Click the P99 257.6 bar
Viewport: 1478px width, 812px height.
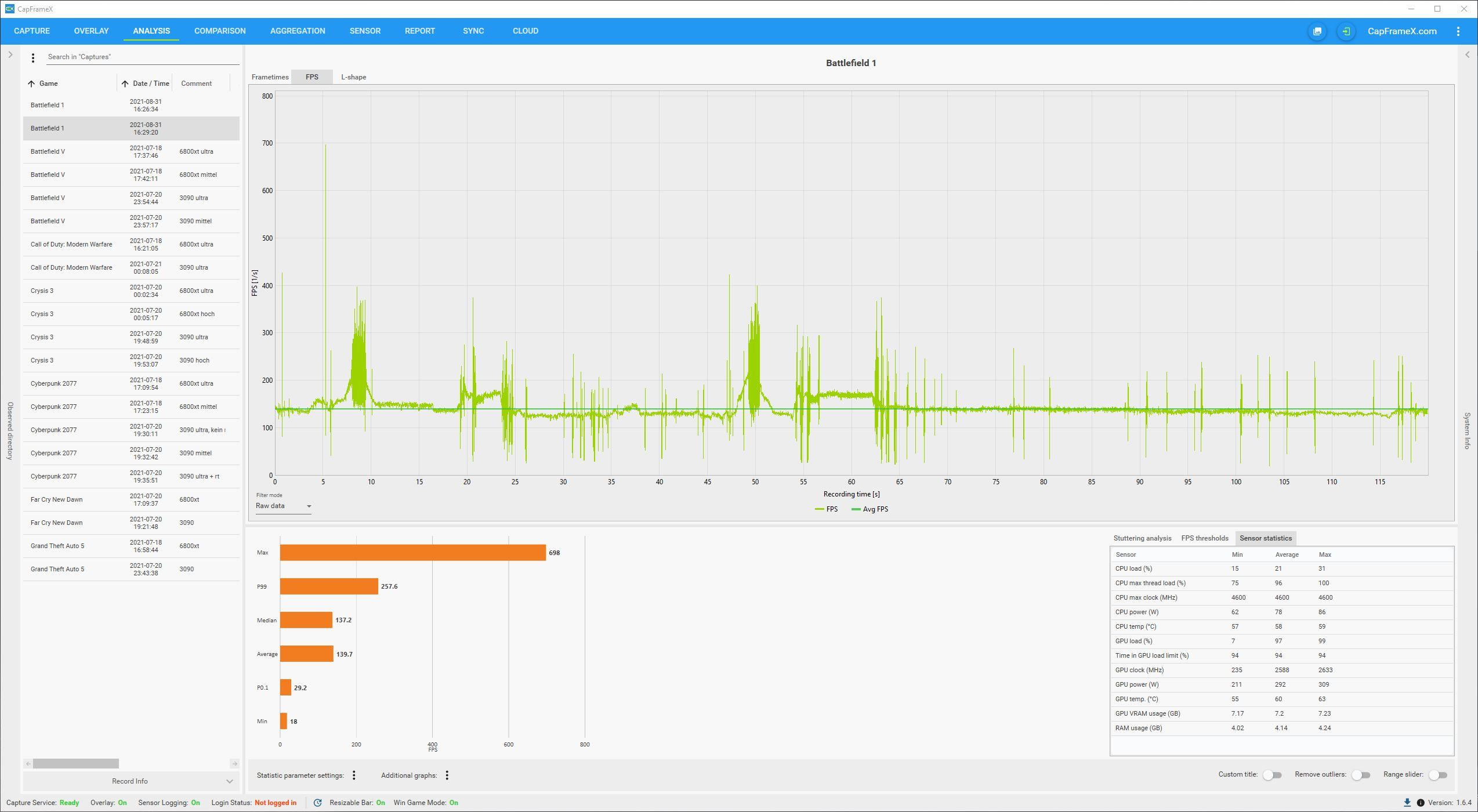pos(329,586)
